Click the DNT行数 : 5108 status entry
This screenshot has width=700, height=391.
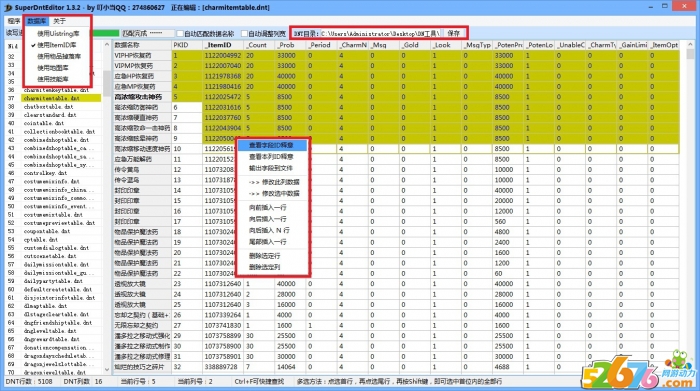click(x=29, y=382)
